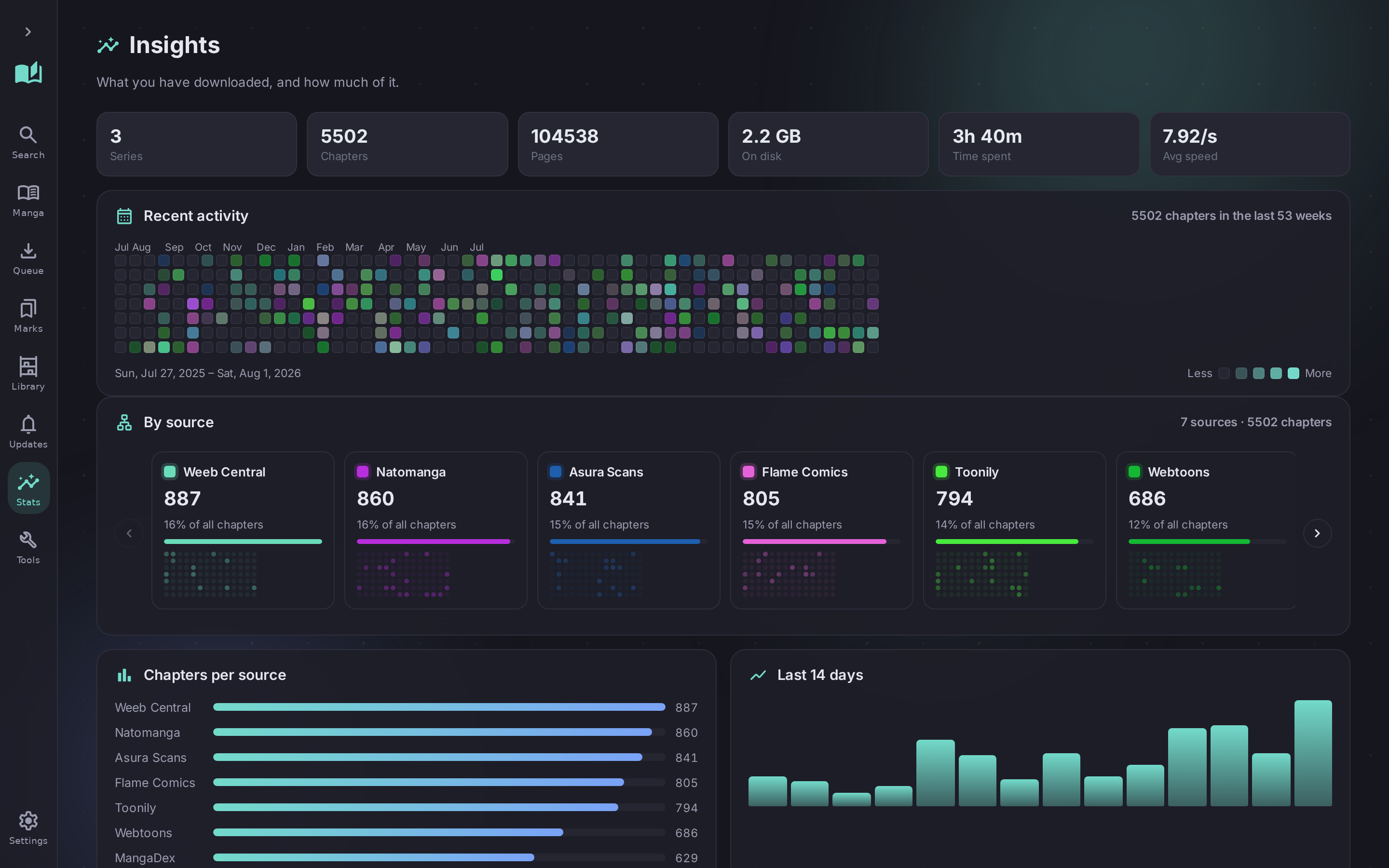The image size is (1389, 868).
Task: Click the MangaDex row label
Action: (x=145, y=858)
